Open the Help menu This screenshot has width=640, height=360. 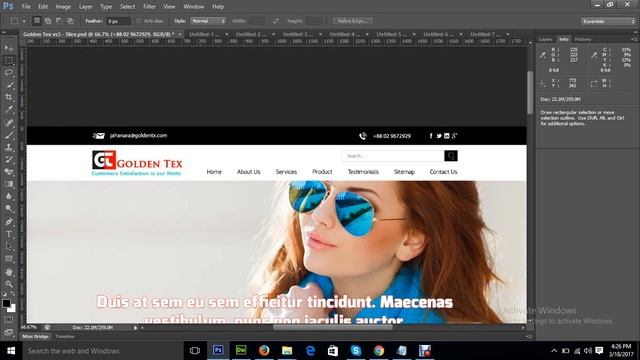(218, 7)
